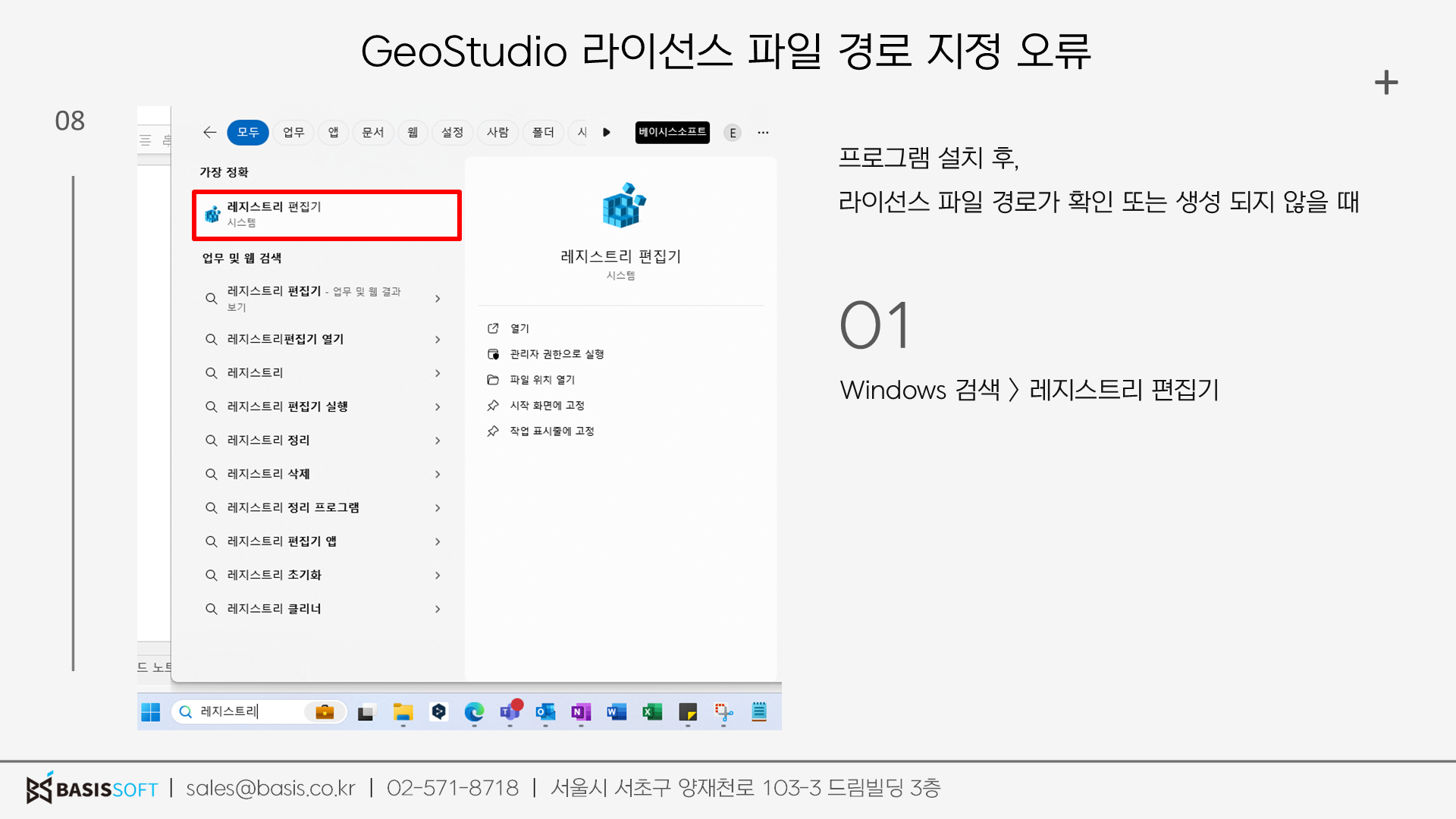Click the taskbar search field with 레지스트리

[258, 711]
